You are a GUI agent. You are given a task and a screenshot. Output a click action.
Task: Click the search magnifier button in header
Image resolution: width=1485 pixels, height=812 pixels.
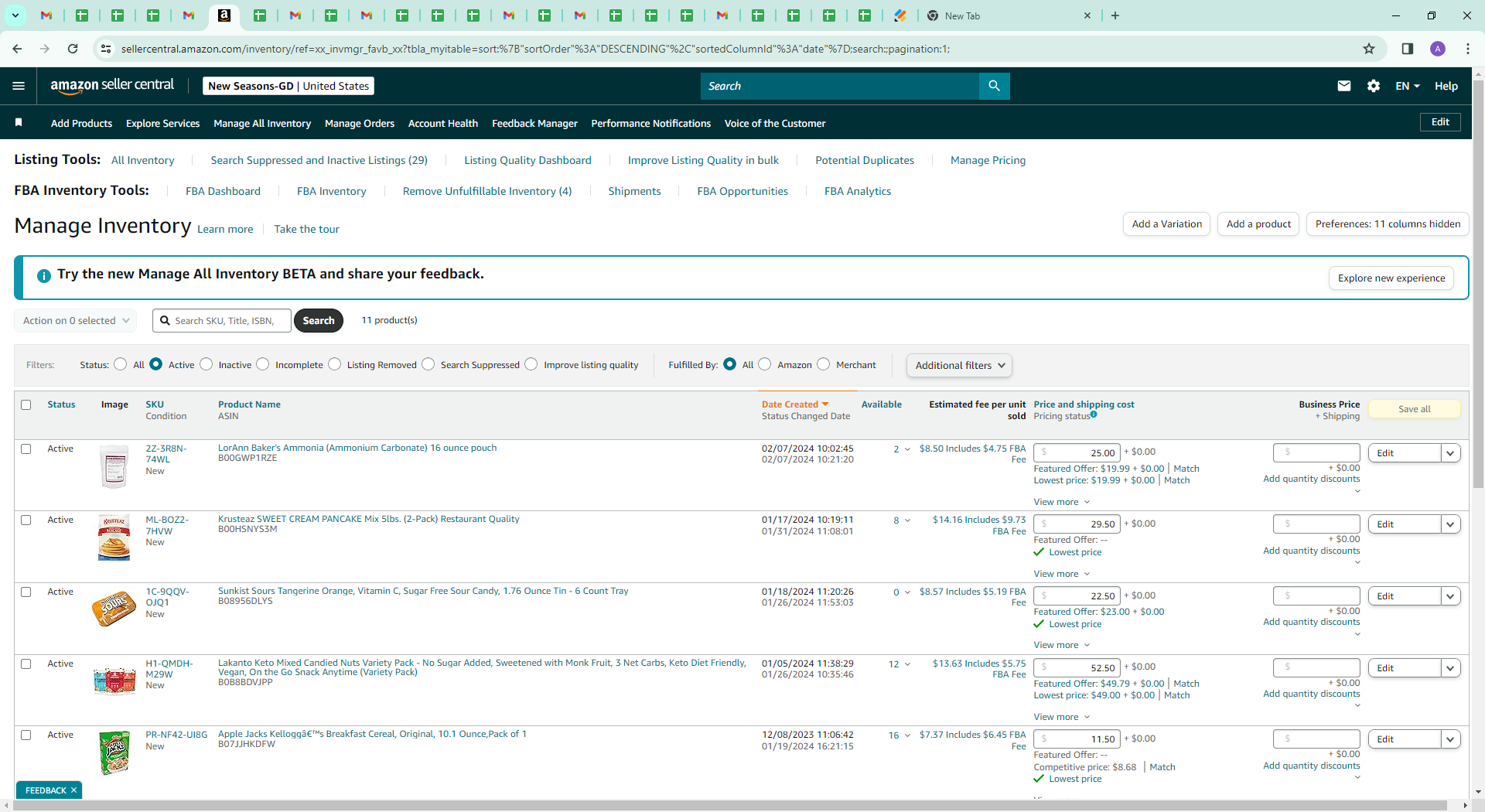[994, 86]
